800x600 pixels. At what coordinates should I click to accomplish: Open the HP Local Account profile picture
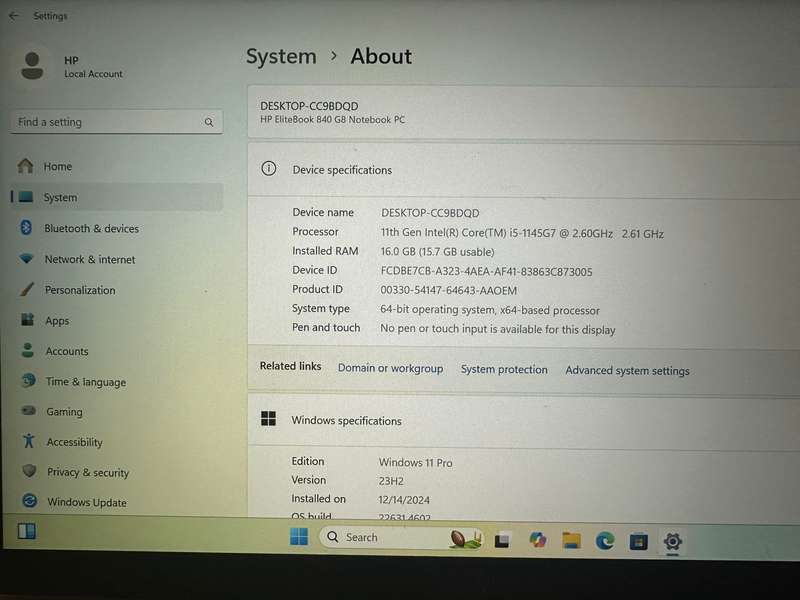pyautogui.click(x=32, y=66)
